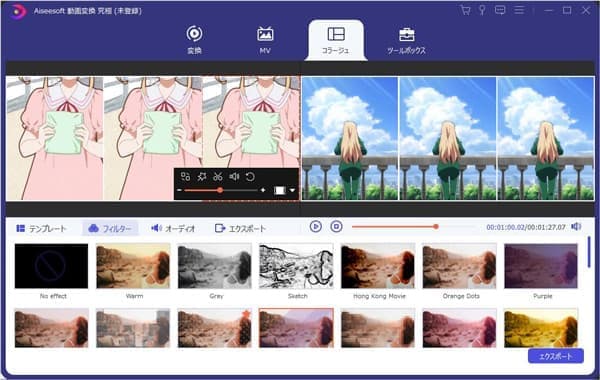Screen dimensions: 600x380
Task: Select the leftmost pink dress collage cell
Action: tap(55, 138)
